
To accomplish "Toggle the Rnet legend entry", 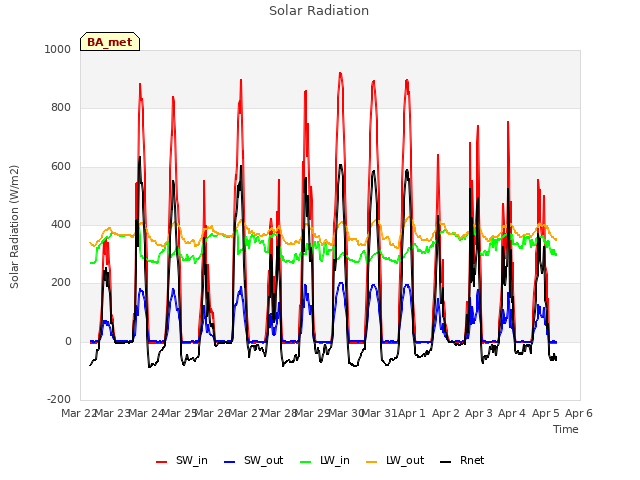I will [x=462, y=460].
